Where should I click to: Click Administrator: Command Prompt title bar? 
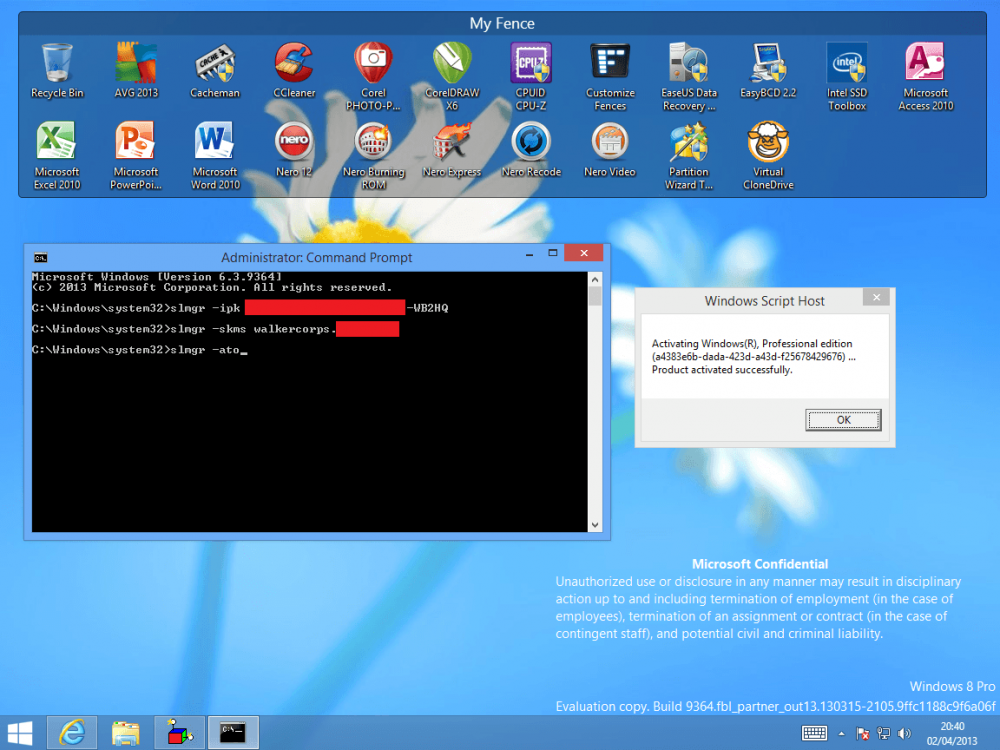coord(316,258)
